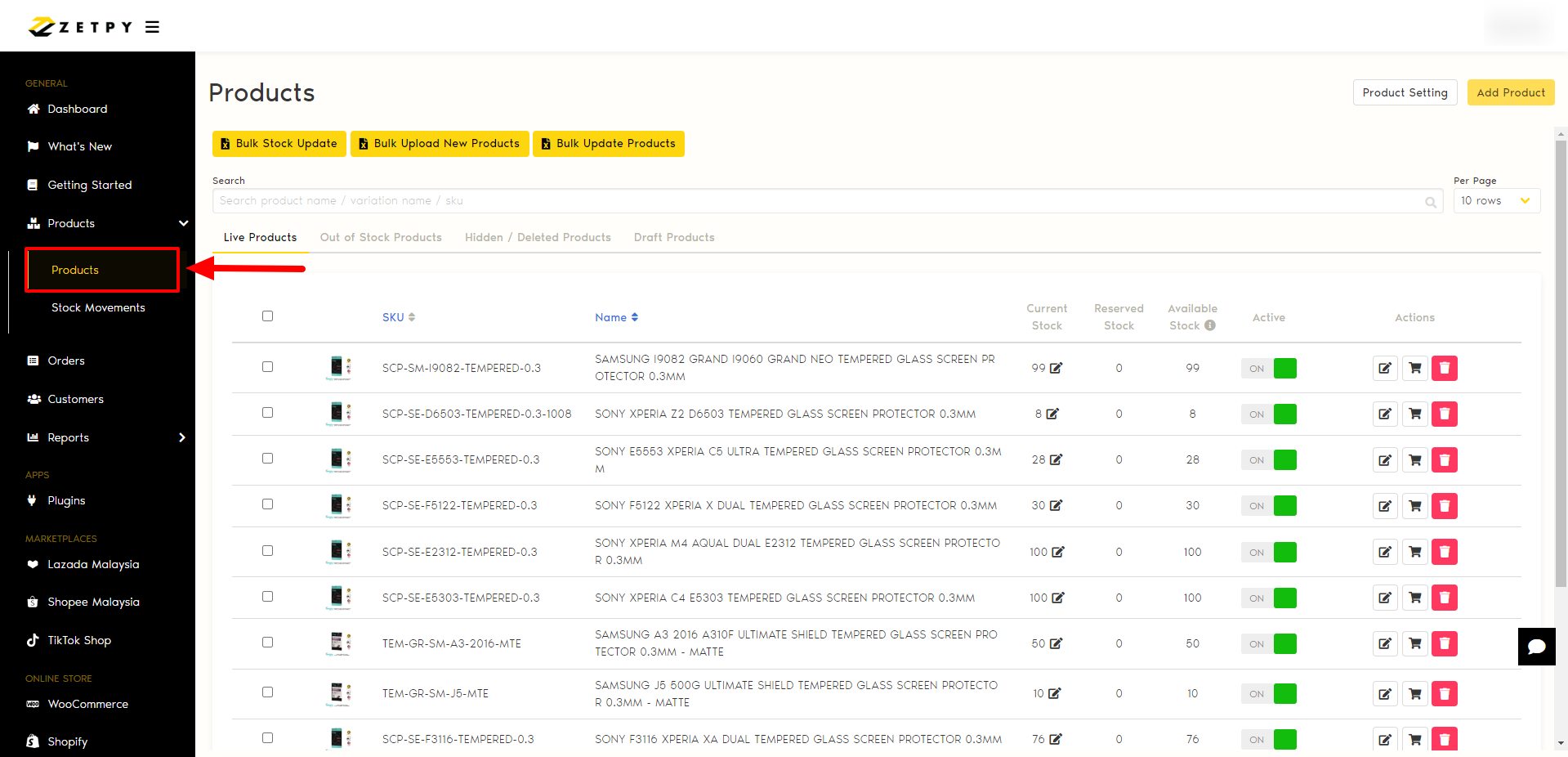
Task: Switch to Out of Stock Products tab
Action: click(381, 237)
